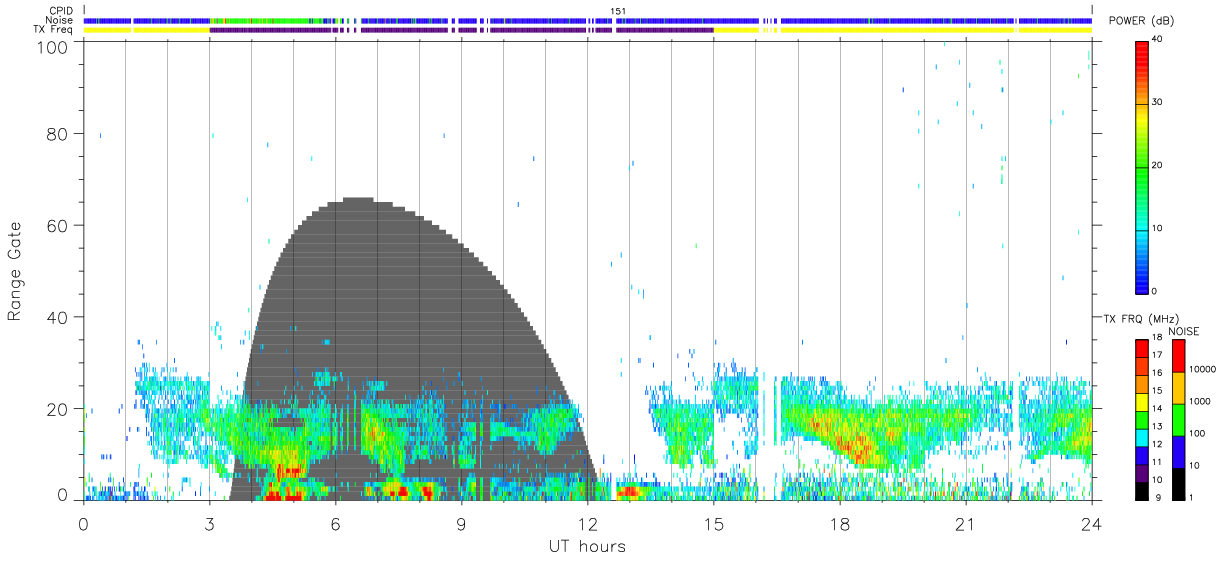Click the NOISE legend title
1228x567 pixels.
pyautogui.click(x=1183, y=331)
